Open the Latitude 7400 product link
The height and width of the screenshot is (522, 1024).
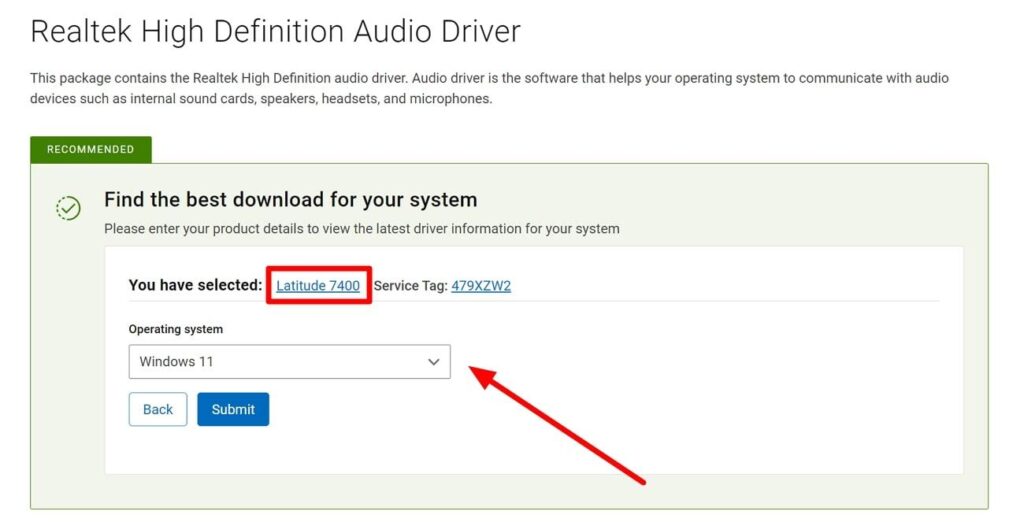point(318,285)
